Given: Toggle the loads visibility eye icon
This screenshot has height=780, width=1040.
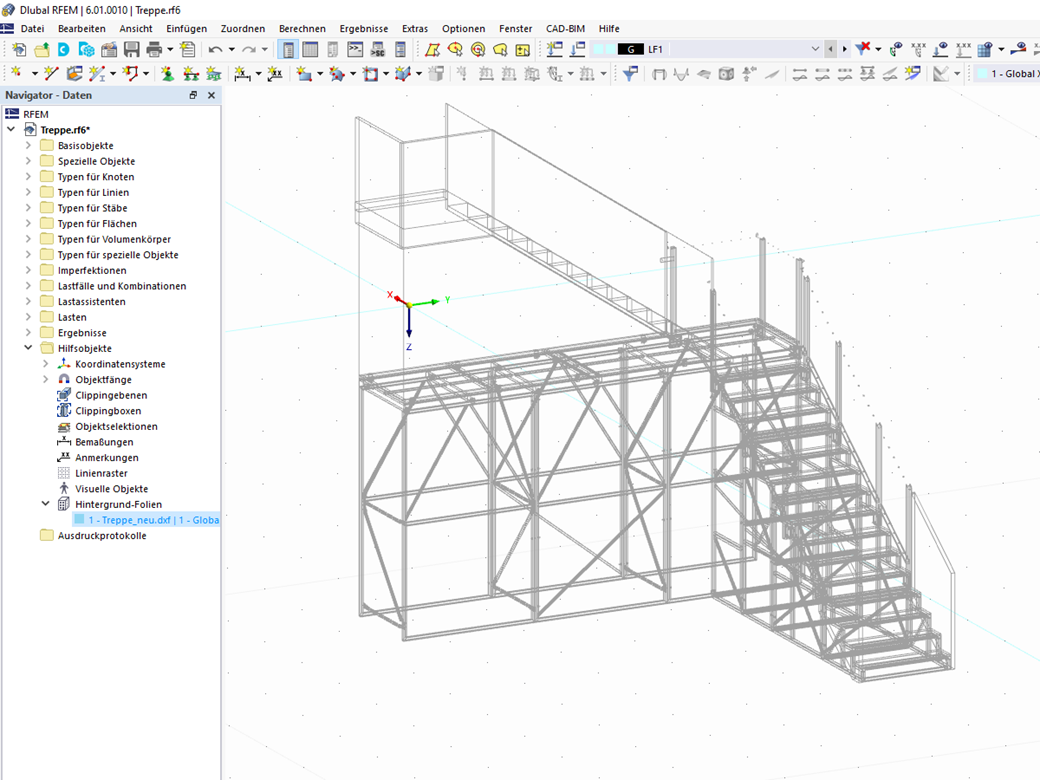Looking at the screenshot, I should (941, 49).
